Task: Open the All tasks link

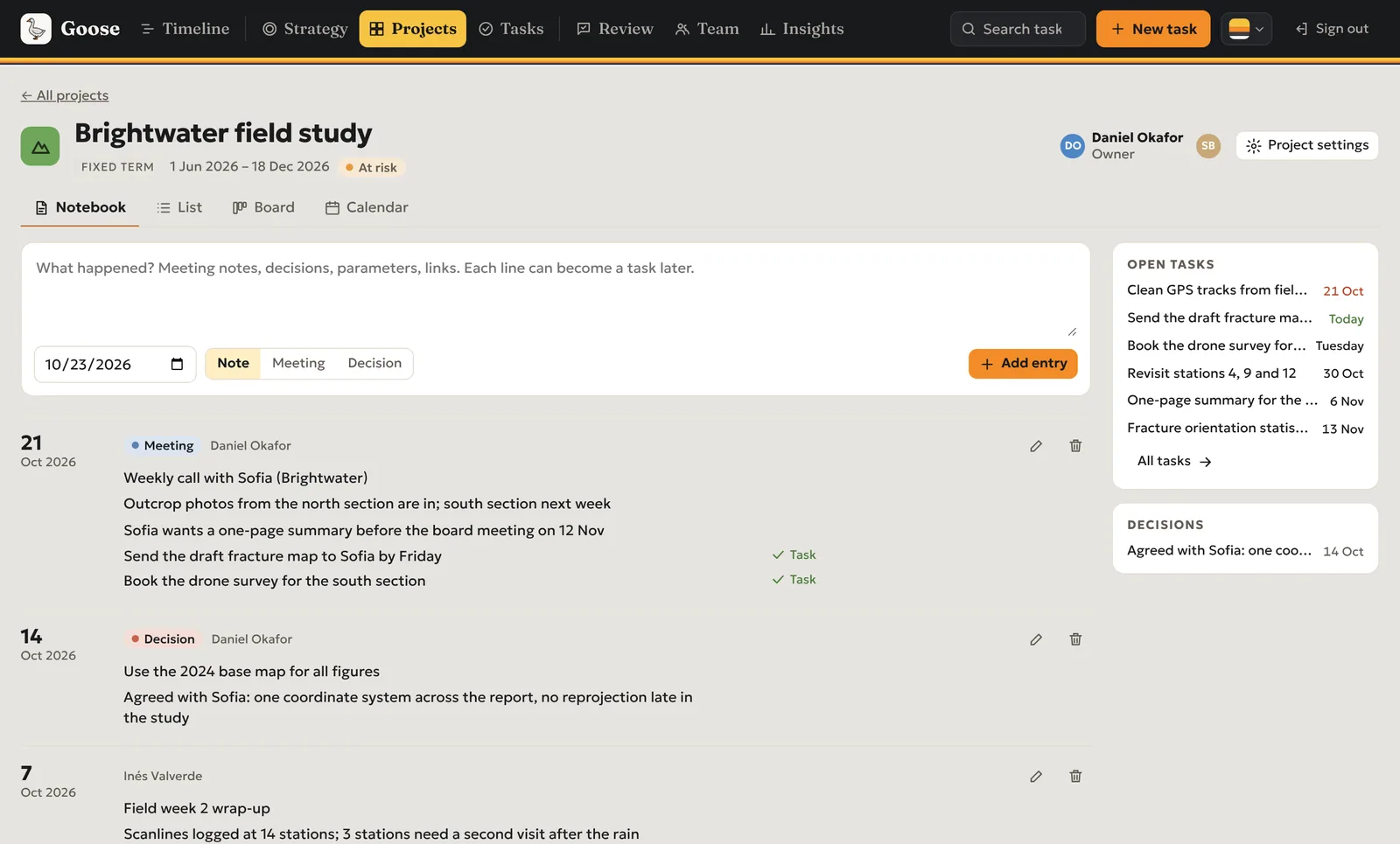Action: [1174, 462]
